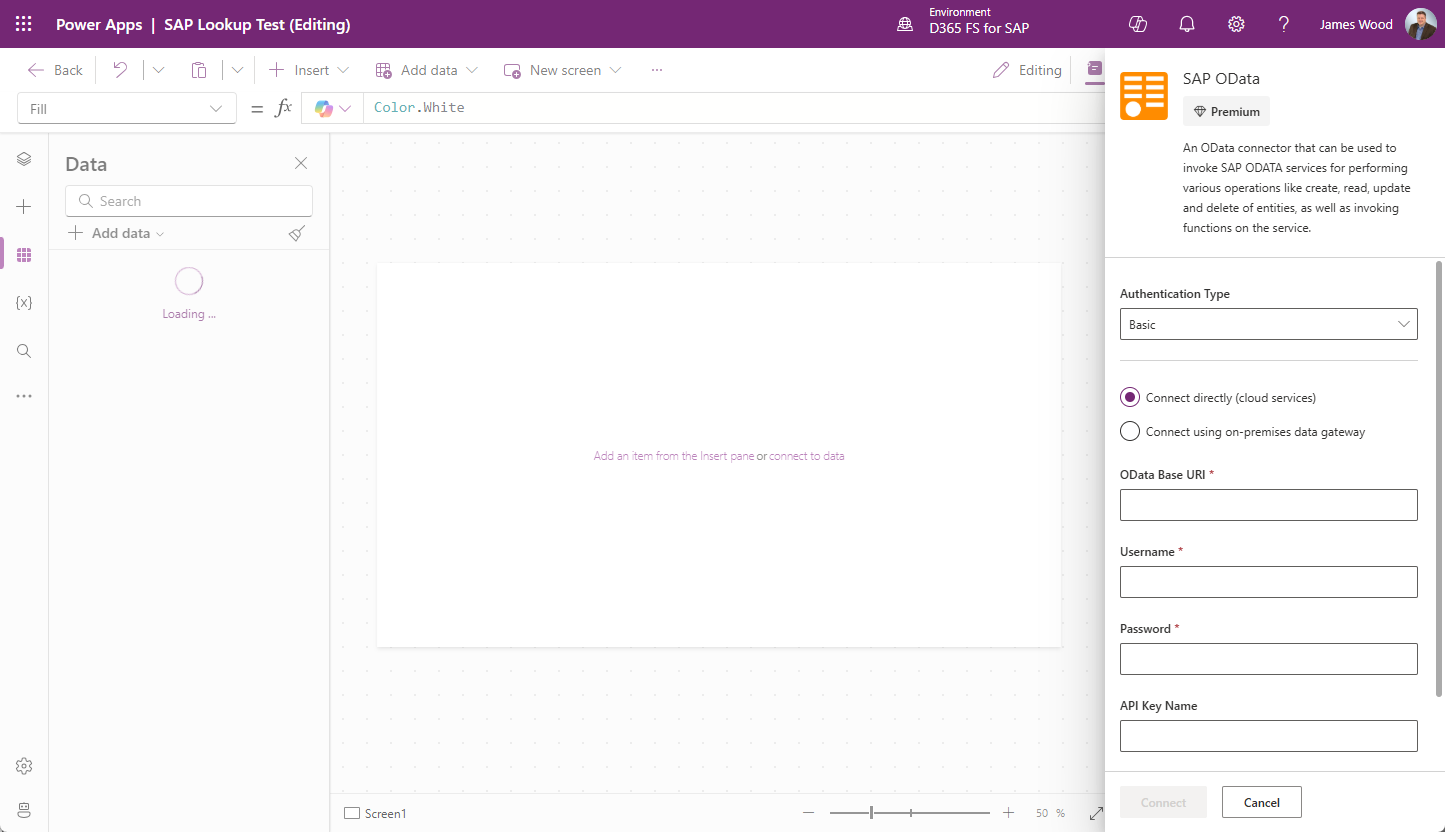Focus the API Key Name field
This screenshot has width=1445, height=832.
[x=1269, y=736]
